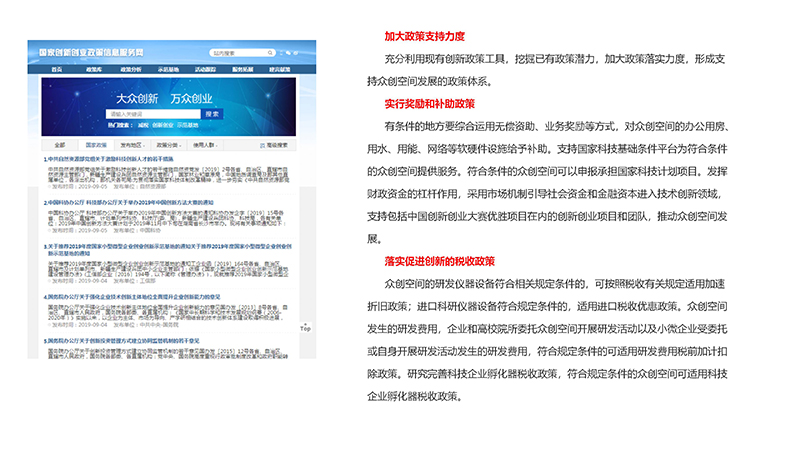Click the Top back-to-top button
The height and width of the screenshot is (450, 800).
(306, 328)
